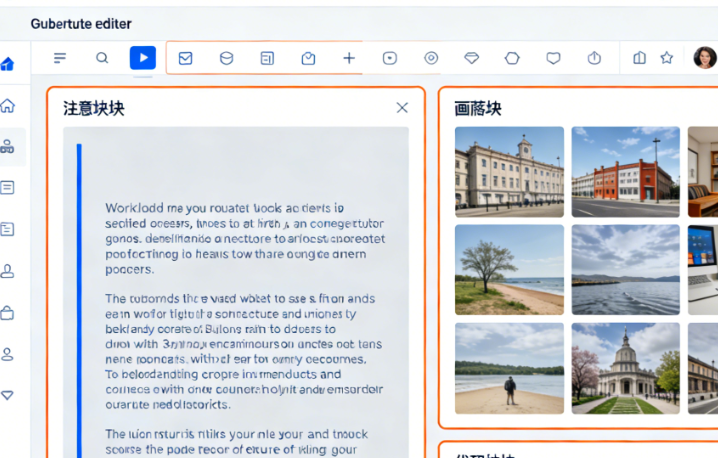Click the 注意块块 heading
Screen dimensions: 718x458
click(94, 109)
